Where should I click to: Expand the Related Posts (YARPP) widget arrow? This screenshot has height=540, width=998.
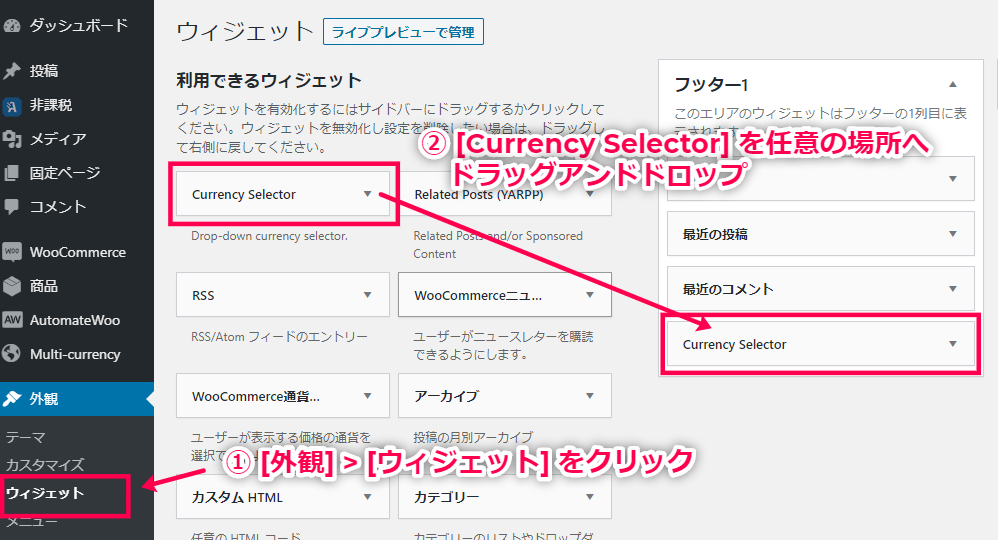(590, 194)
